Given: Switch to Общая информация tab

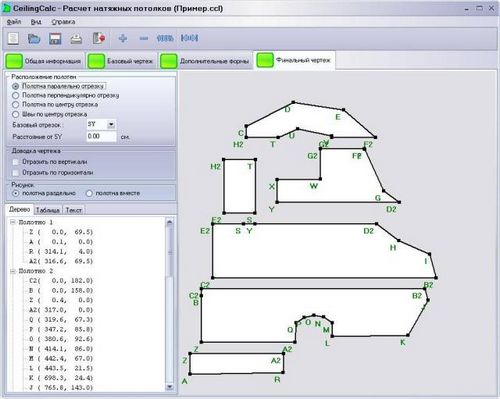Looking at the screenshot, I should click(44, 61).
